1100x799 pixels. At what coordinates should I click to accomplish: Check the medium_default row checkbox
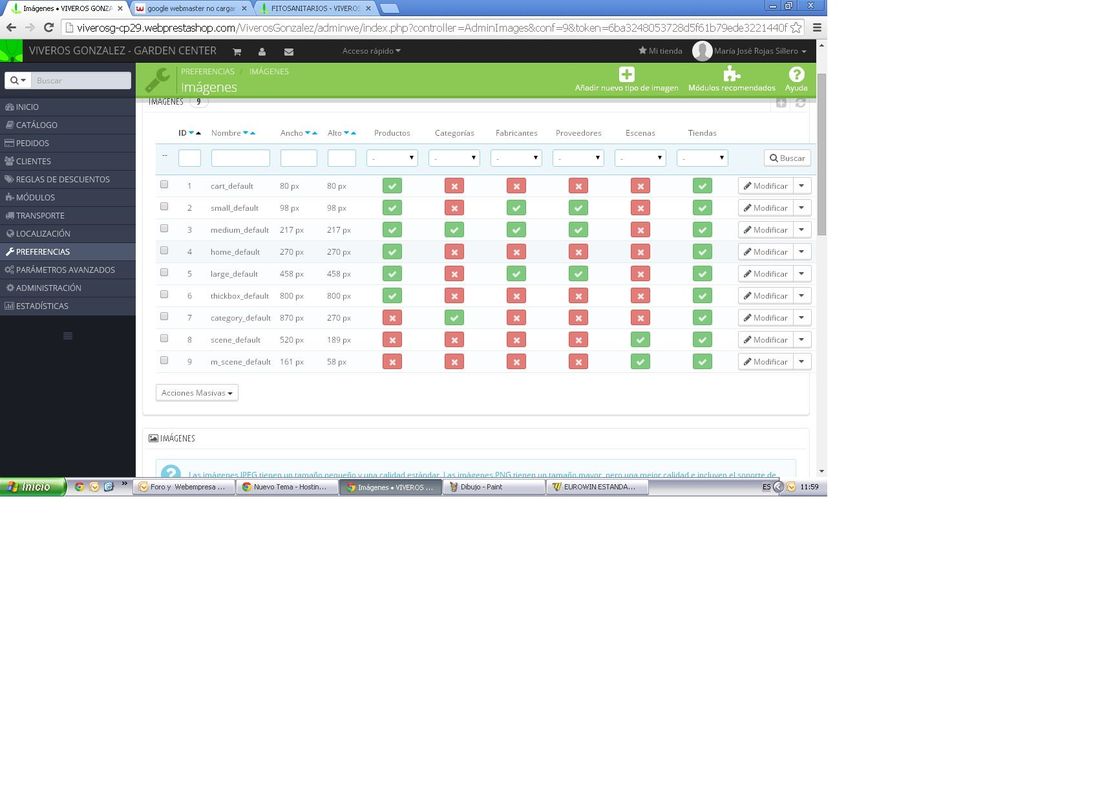pos(164,229)
